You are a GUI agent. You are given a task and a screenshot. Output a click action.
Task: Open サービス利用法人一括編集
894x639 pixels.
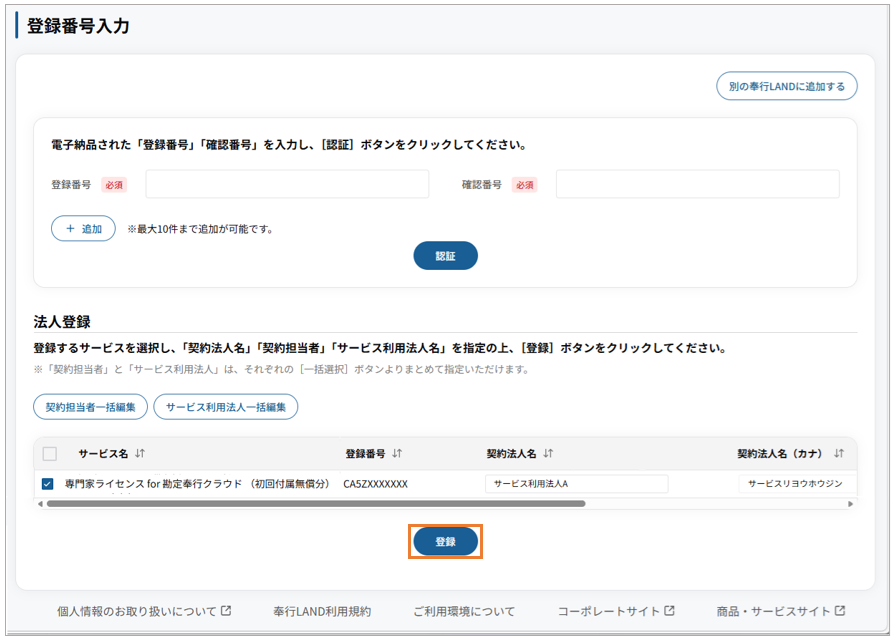click(226, 407)
